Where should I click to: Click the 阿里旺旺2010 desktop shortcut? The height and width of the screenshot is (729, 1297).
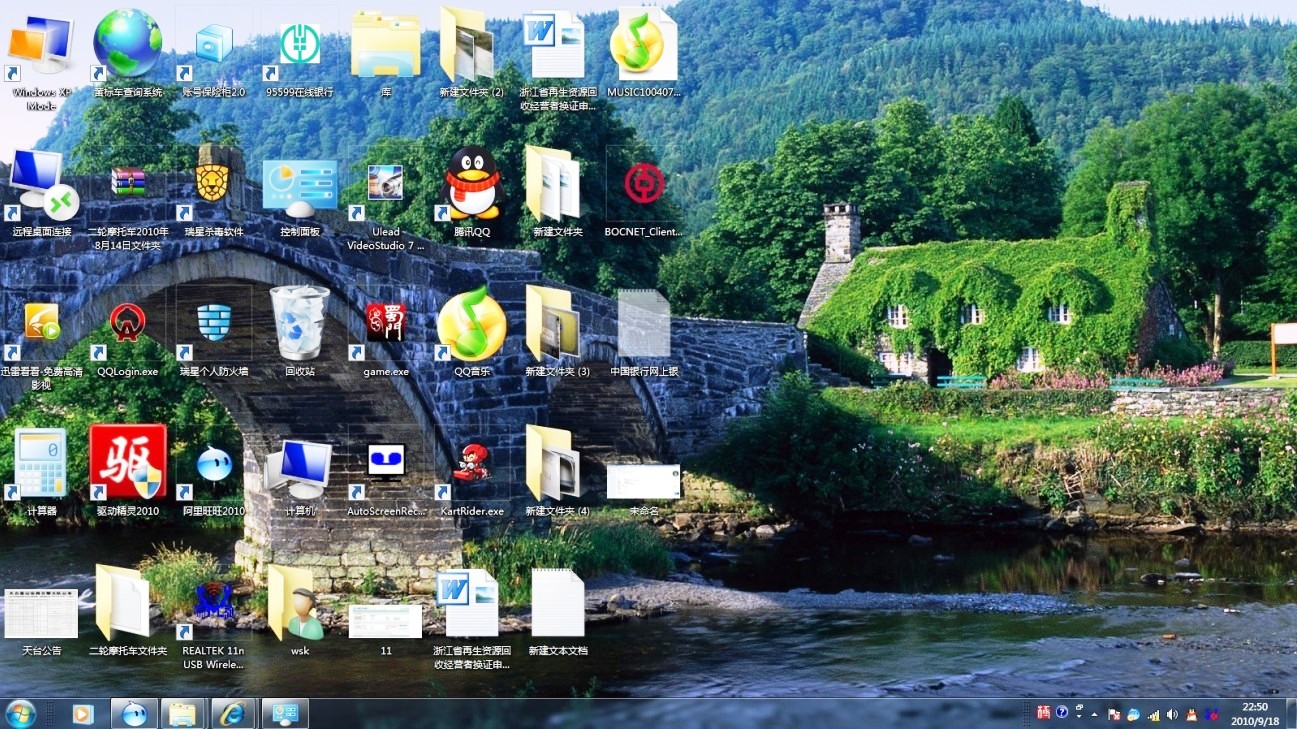point(213,463)
